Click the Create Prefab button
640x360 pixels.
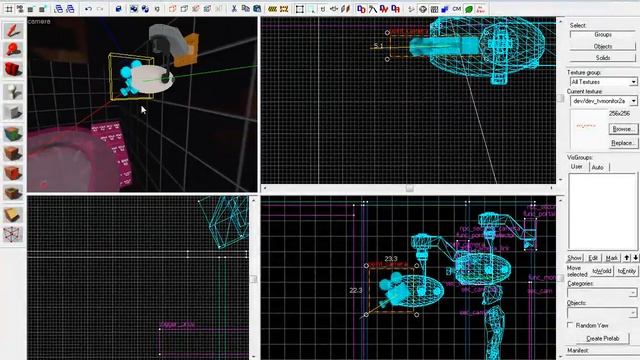pyautogui.click(x=602, y=338)
